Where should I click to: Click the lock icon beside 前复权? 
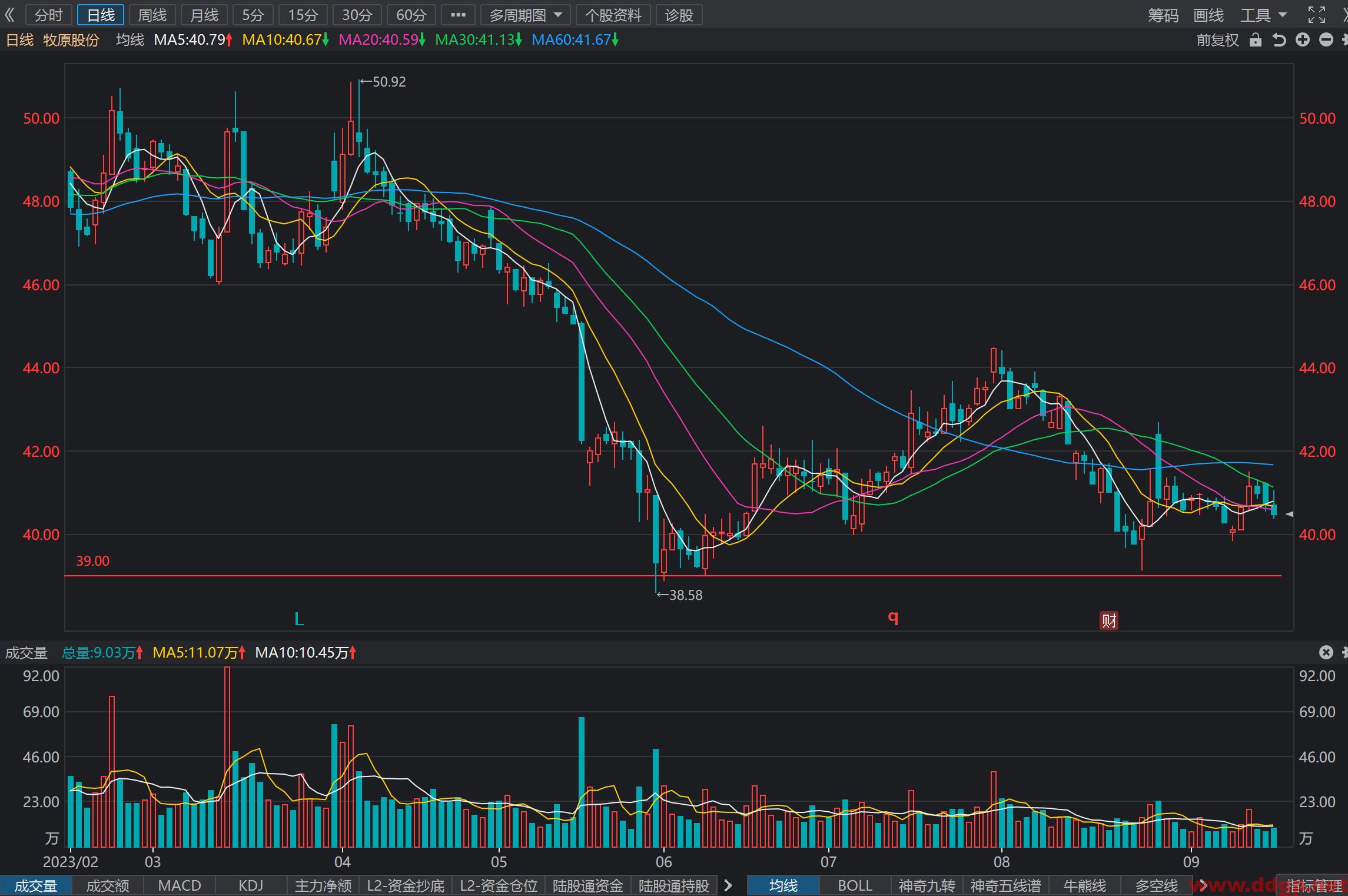[1256, 40]
